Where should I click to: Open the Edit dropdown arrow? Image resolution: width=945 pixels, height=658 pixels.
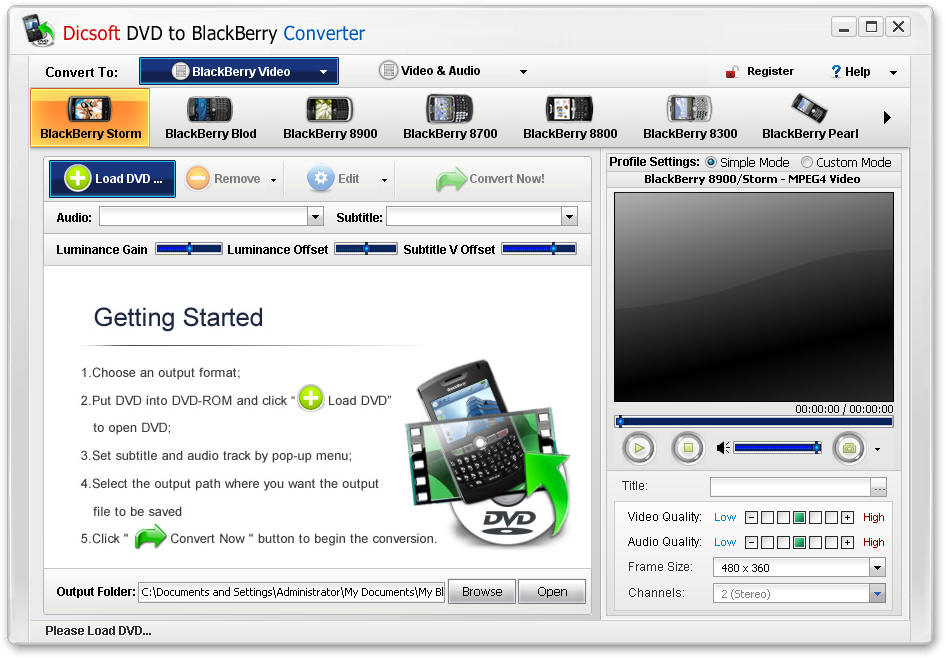pyautogui.click(x=384, y=180)
